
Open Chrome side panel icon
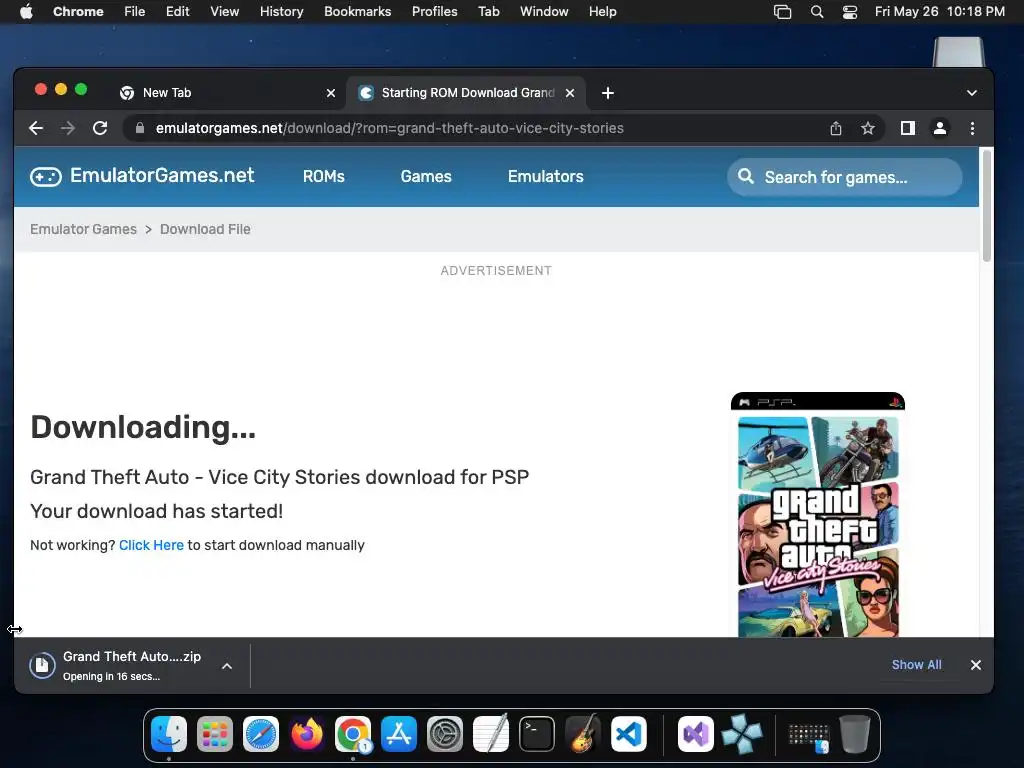[x=908, y=128]
